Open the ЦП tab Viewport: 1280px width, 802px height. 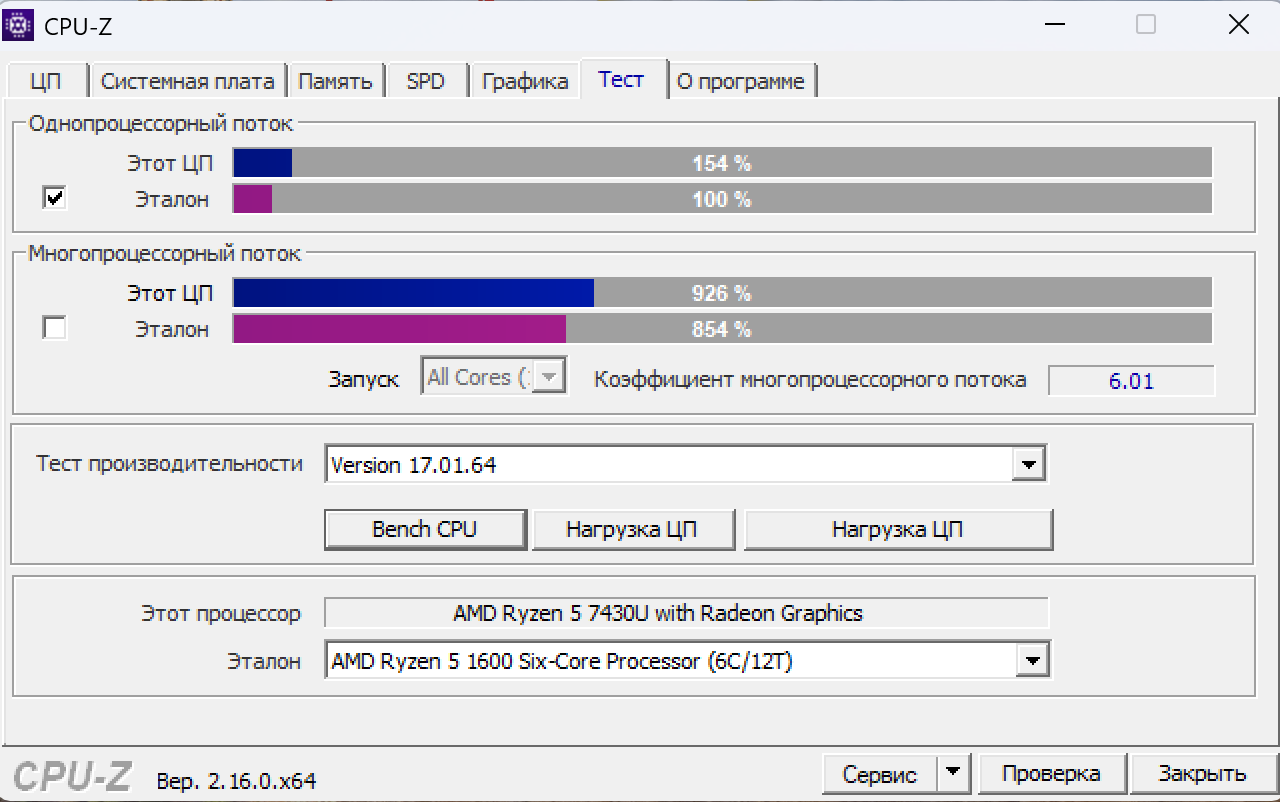46,82
